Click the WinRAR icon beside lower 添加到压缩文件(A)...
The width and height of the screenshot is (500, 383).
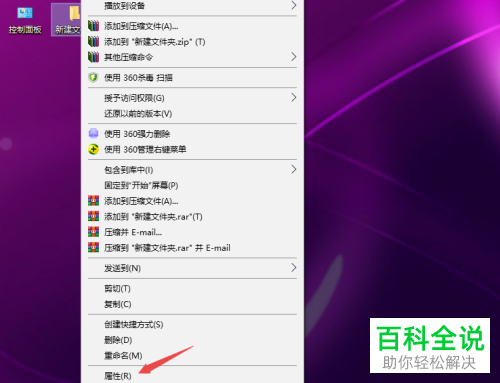click(93, 201)
